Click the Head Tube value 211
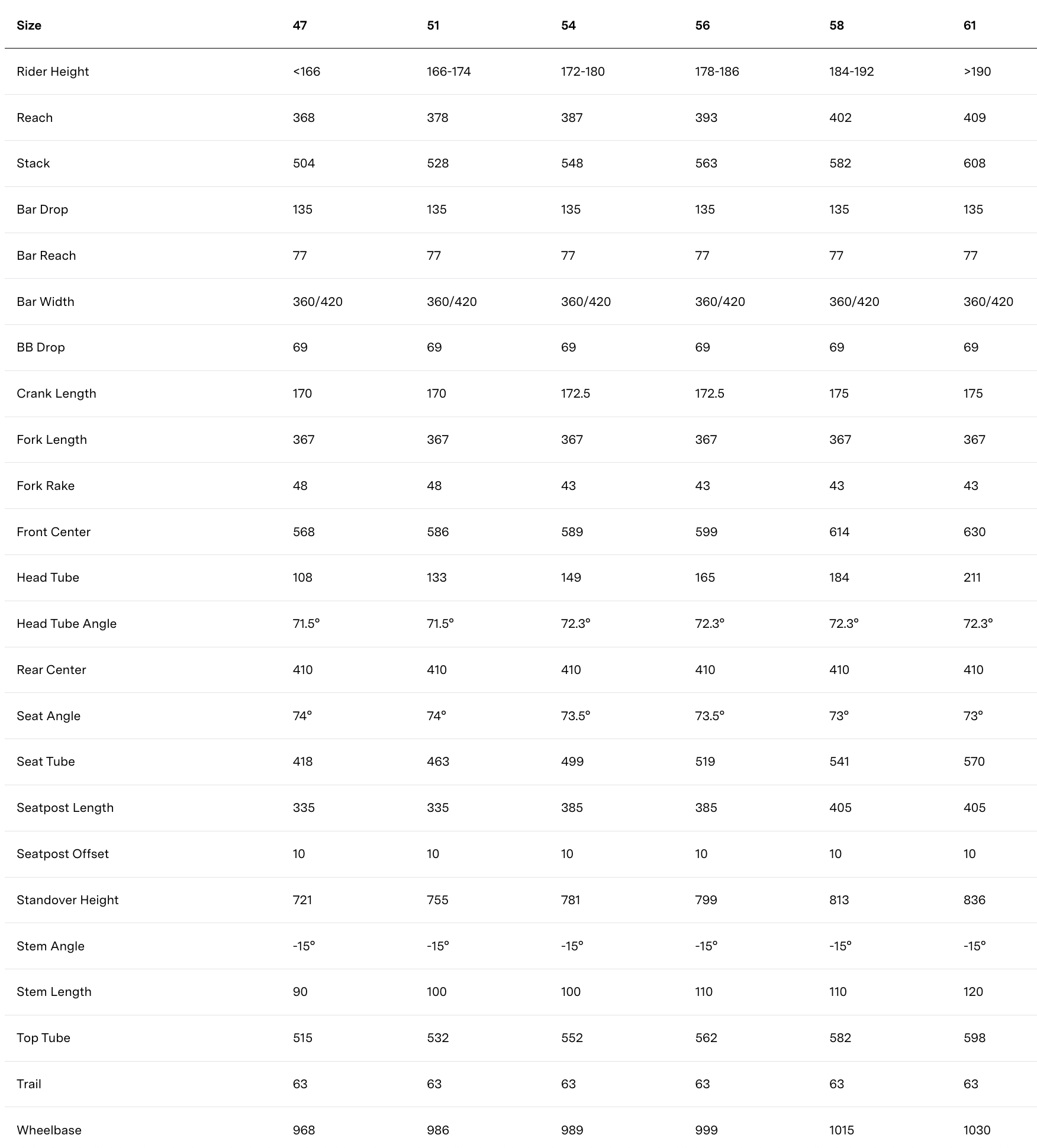Viewport: 1037px width, 1148px height. pos(972,578)
